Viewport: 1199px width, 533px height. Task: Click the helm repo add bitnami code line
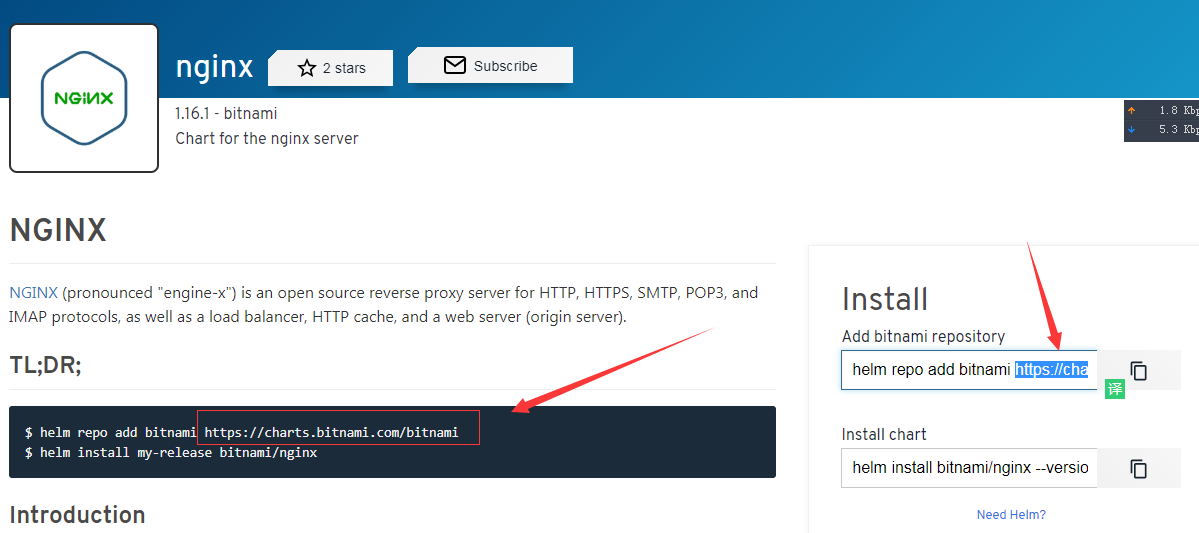point(242,433)
